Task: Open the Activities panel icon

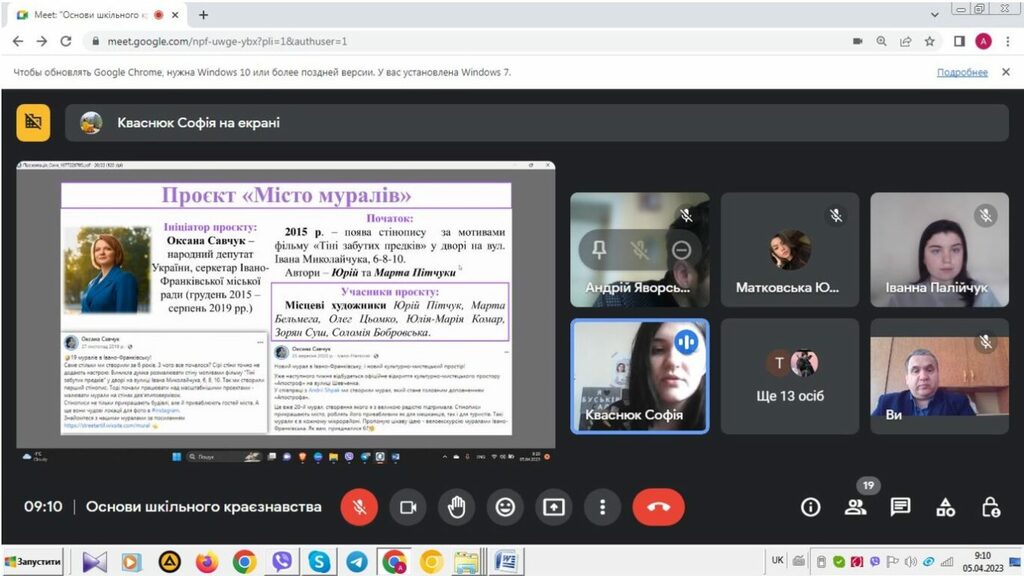Action: coord(945,507)
